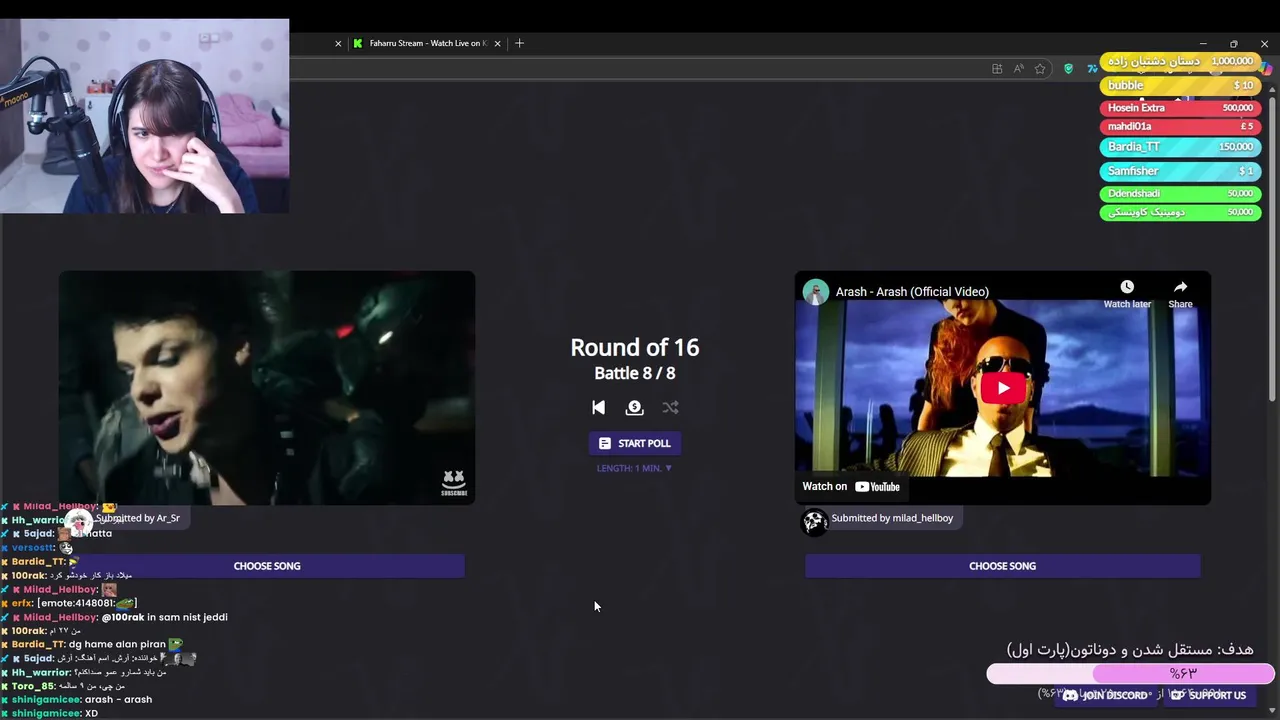Choose the song submitted by Ar_Sr
The height and width of the screenshot is (720, 1280).
coord(267,566)
